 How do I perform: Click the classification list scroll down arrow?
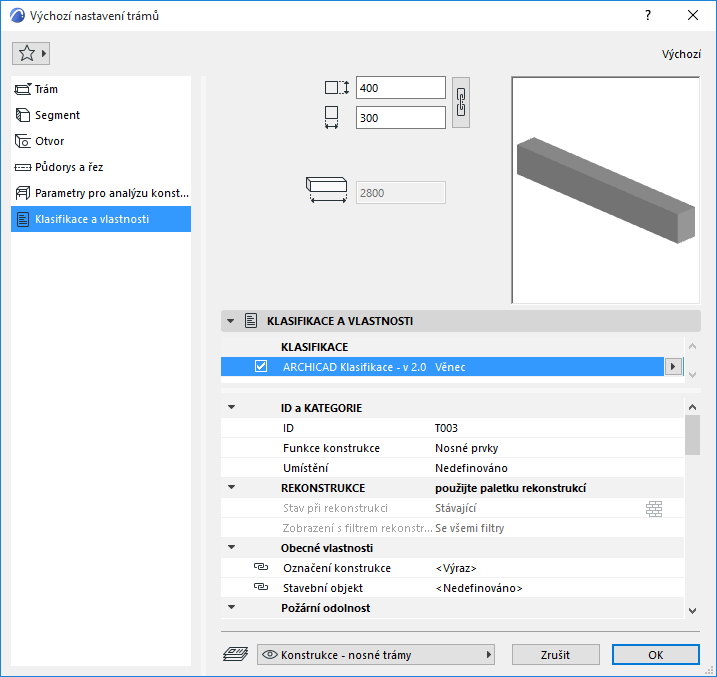click(x=692, y=374)
